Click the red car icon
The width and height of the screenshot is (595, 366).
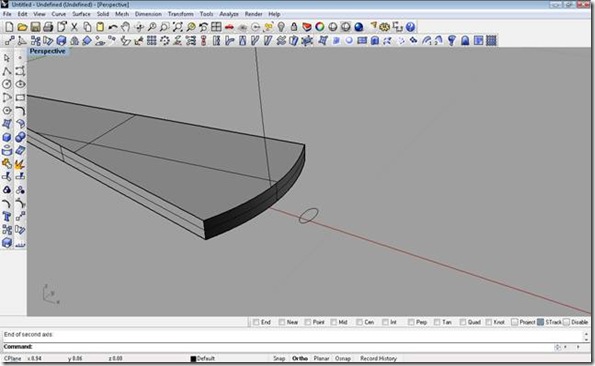[229, 27]
